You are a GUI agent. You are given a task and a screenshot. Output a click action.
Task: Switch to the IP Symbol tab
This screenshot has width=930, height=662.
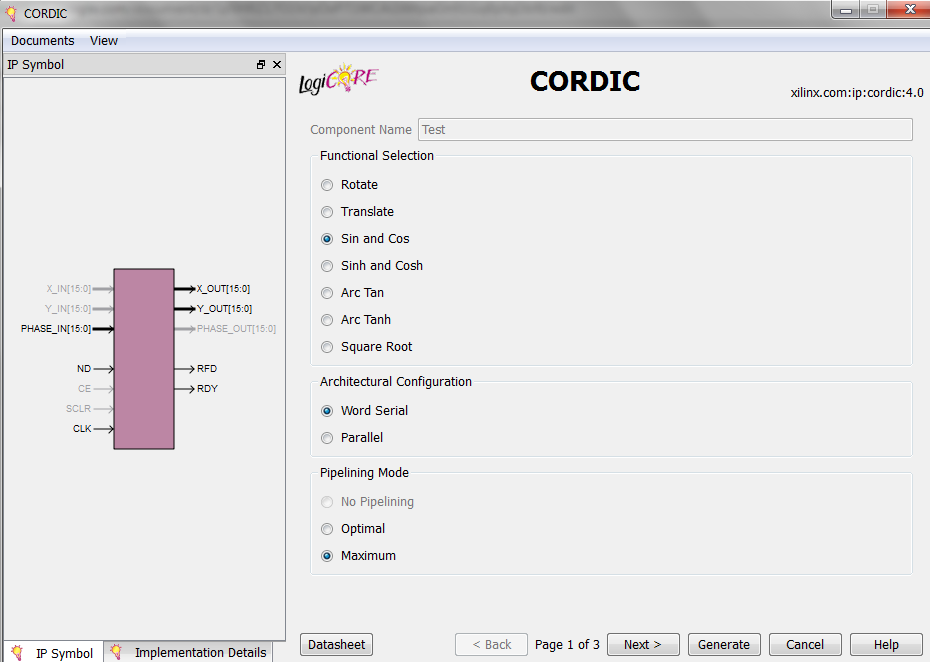click(x=54, y=652)
